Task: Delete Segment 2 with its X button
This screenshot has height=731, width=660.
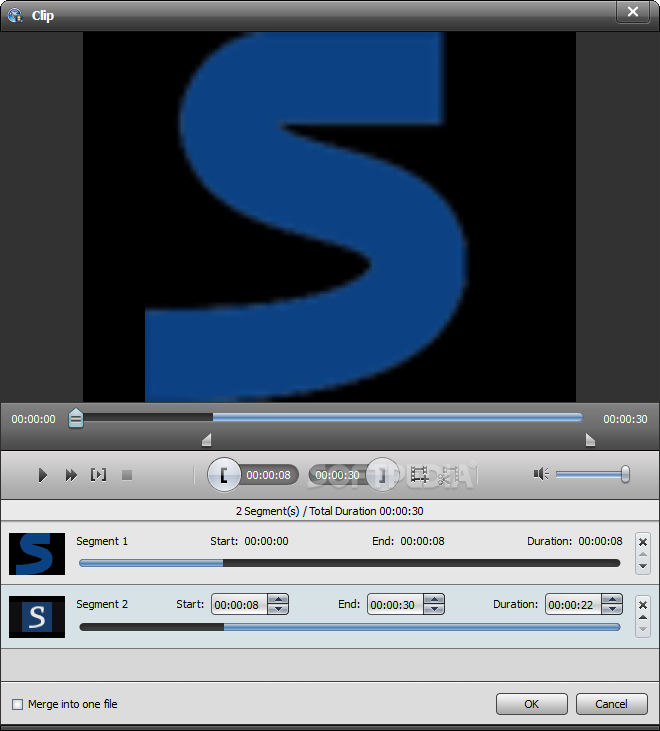Action: point(643,605)
